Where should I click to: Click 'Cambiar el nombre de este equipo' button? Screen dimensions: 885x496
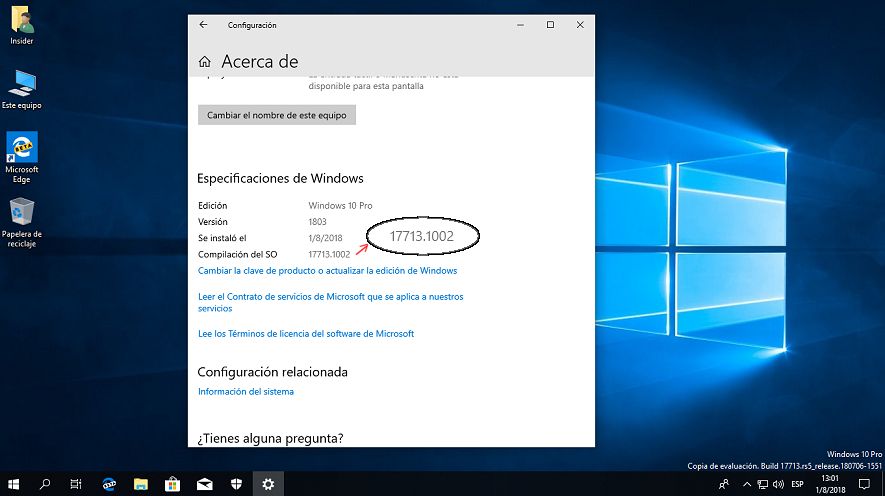point(277,115)
